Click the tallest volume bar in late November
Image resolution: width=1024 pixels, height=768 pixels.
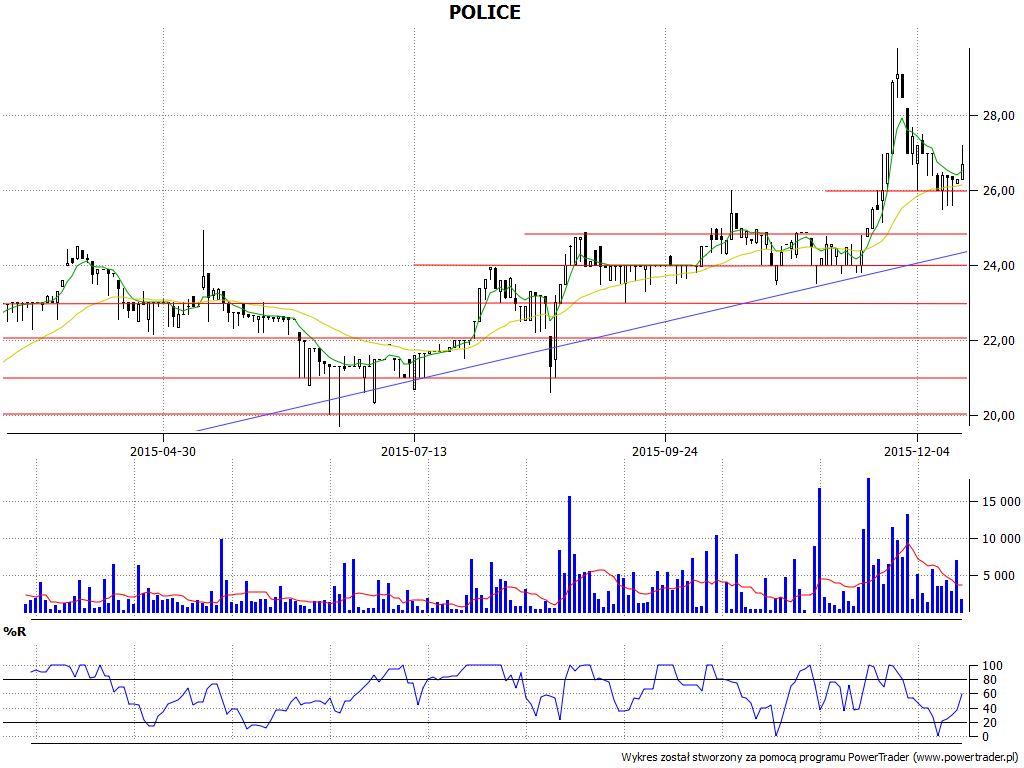pos(869,545)
